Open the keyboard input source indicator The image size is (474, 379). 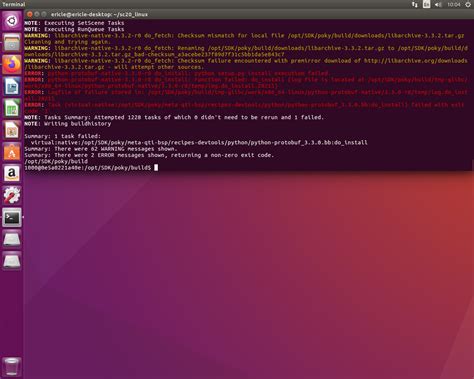click(x=426, y=4)
